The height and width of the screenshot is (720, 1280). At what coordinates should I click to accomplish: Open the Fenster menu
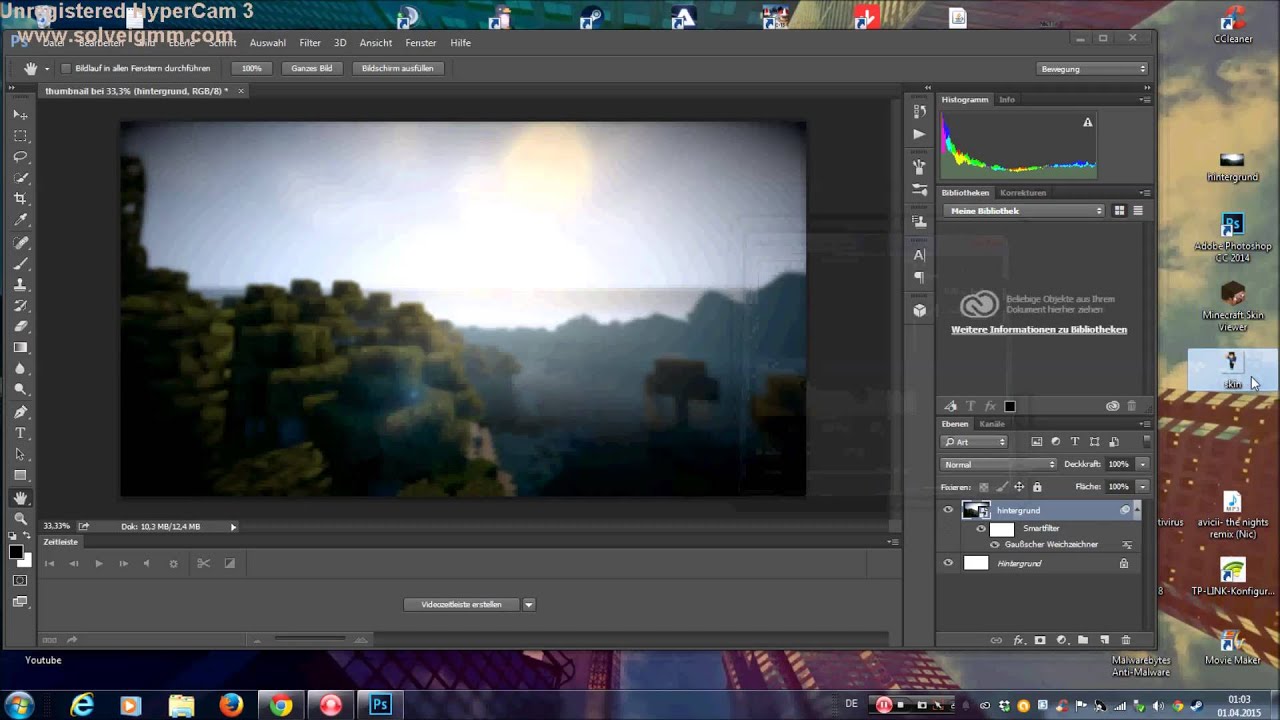point(421,43)
